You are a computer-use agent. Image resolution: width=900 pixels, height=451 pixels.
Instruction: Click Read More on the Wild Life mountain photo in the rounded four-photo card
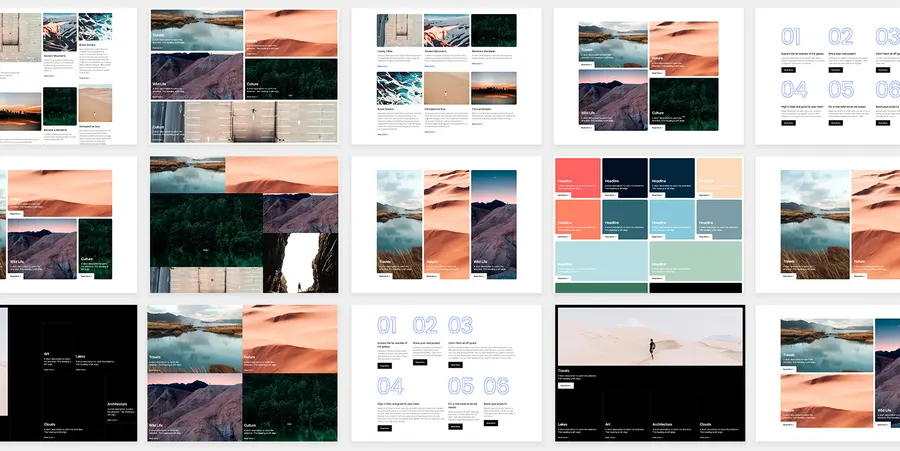(x=586, y=127)
